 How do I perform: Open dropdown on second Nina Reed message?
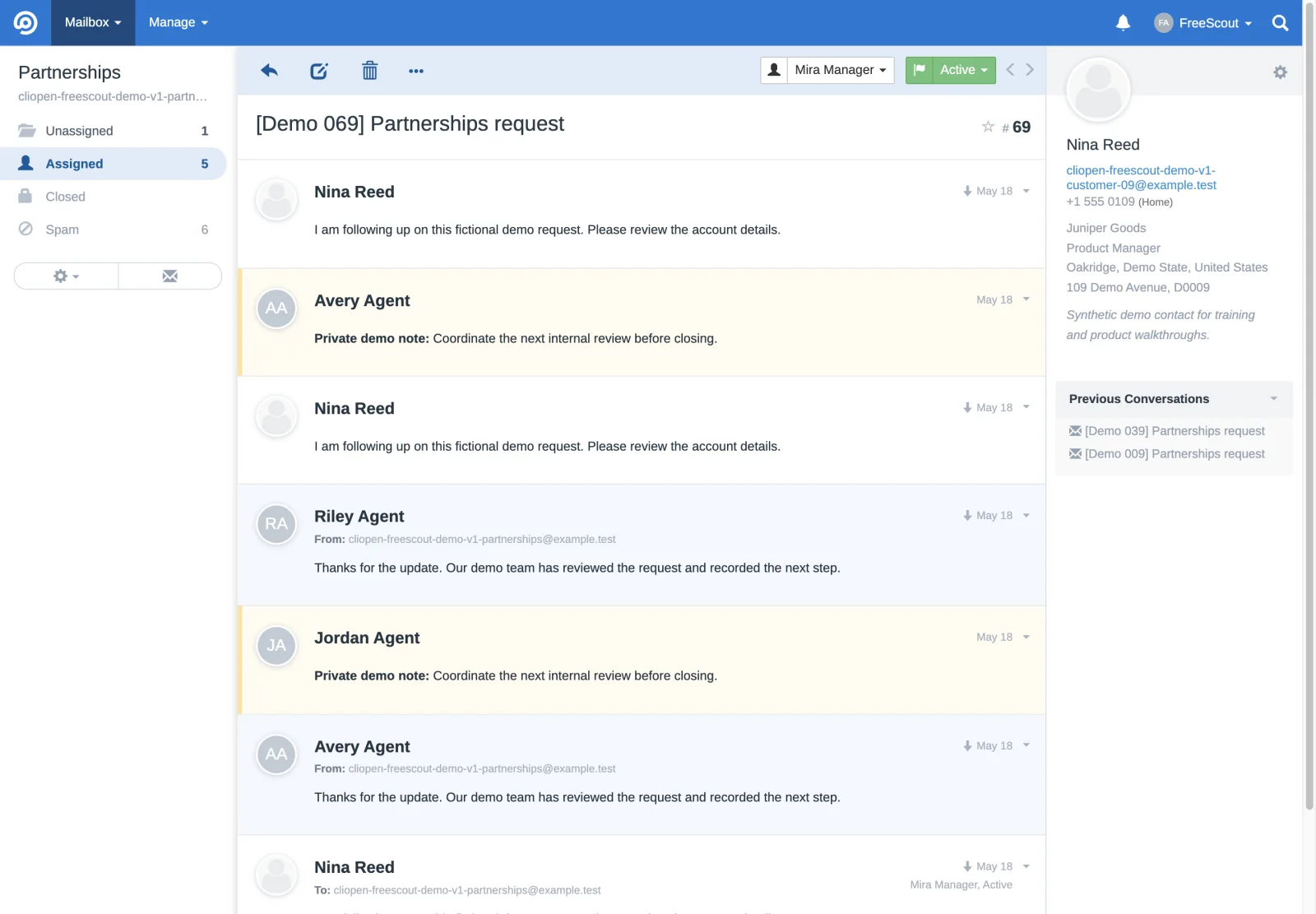(x=1026, y=407)
